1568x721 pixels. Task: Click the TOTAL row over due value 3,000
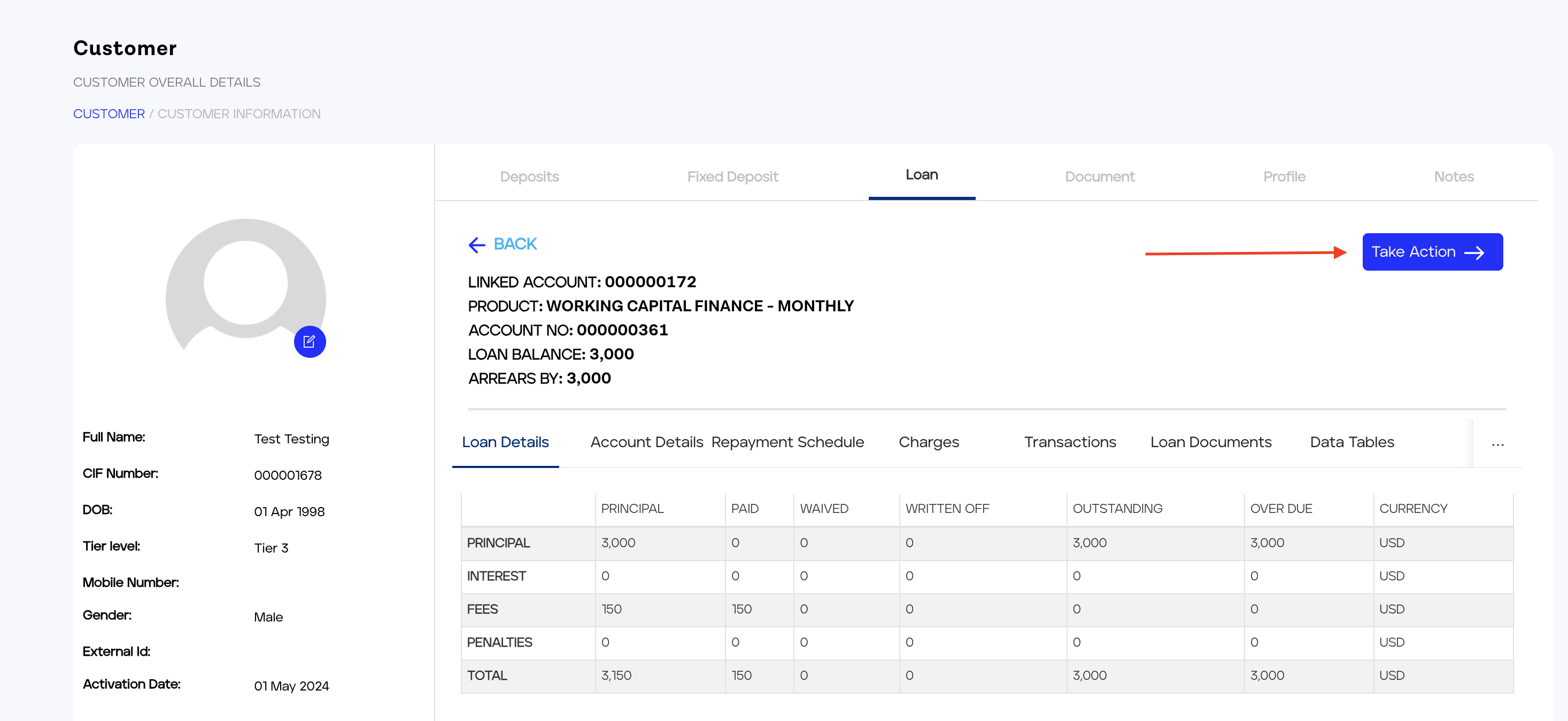coord(1266,676)
